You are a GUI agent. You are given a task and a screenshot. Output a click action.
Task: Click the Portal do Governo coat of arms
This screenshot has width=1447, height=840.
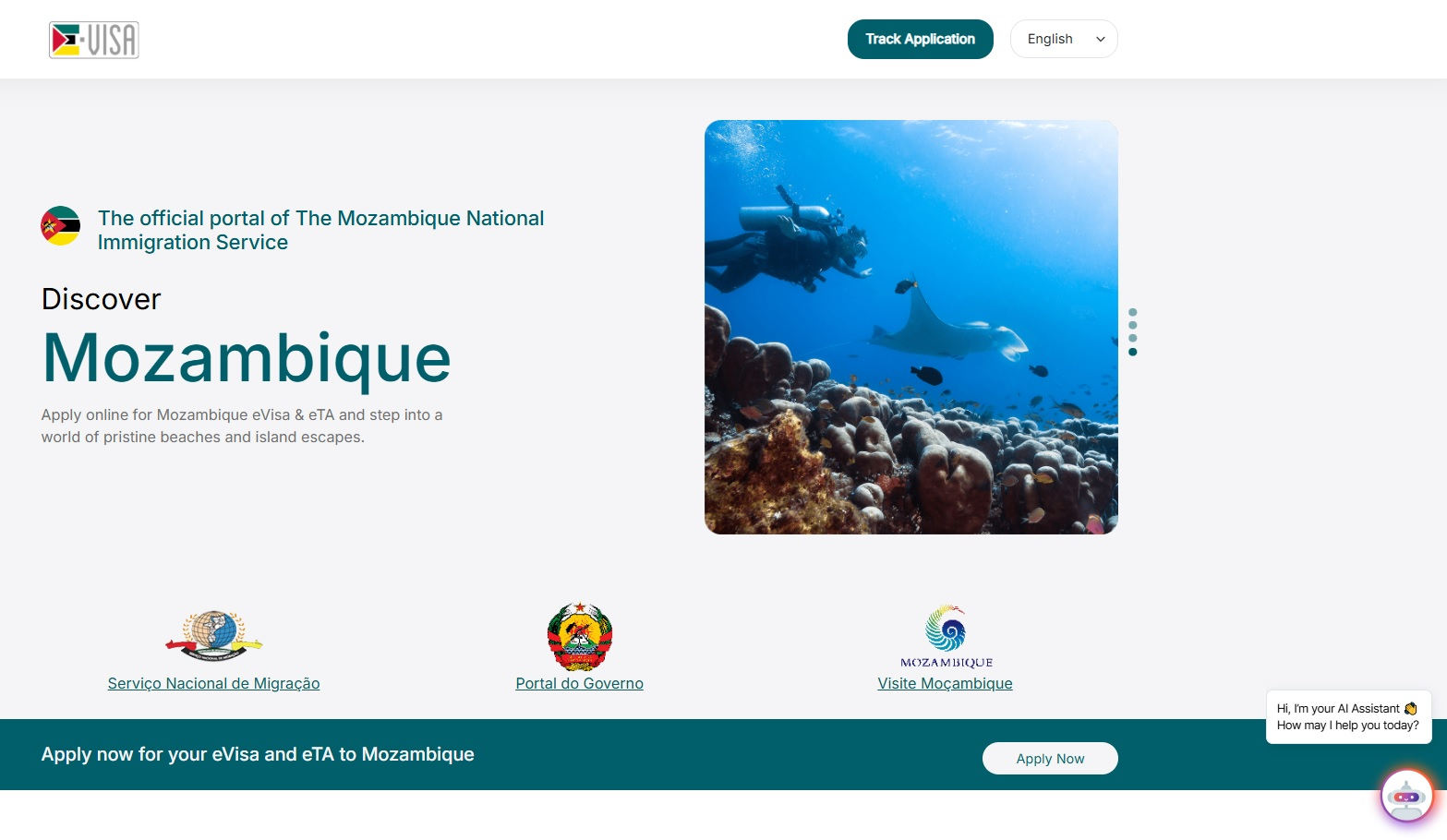click(x=579, y=635)
